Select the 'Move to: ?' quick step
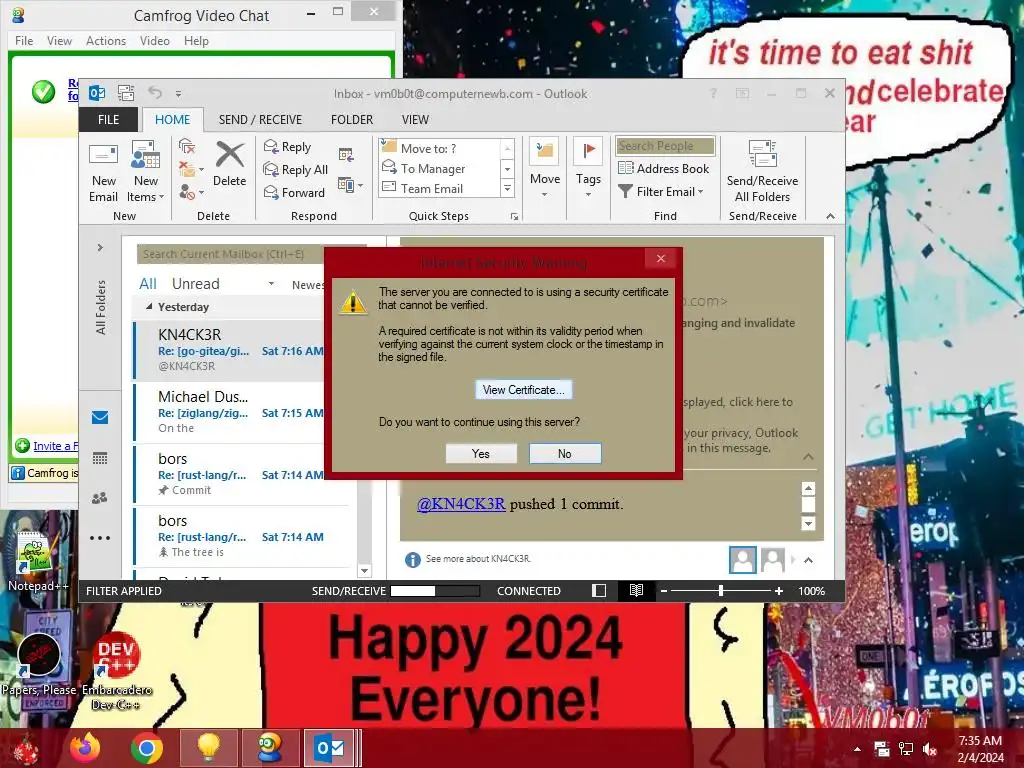The image size is (1024, 768). point(440,148)
